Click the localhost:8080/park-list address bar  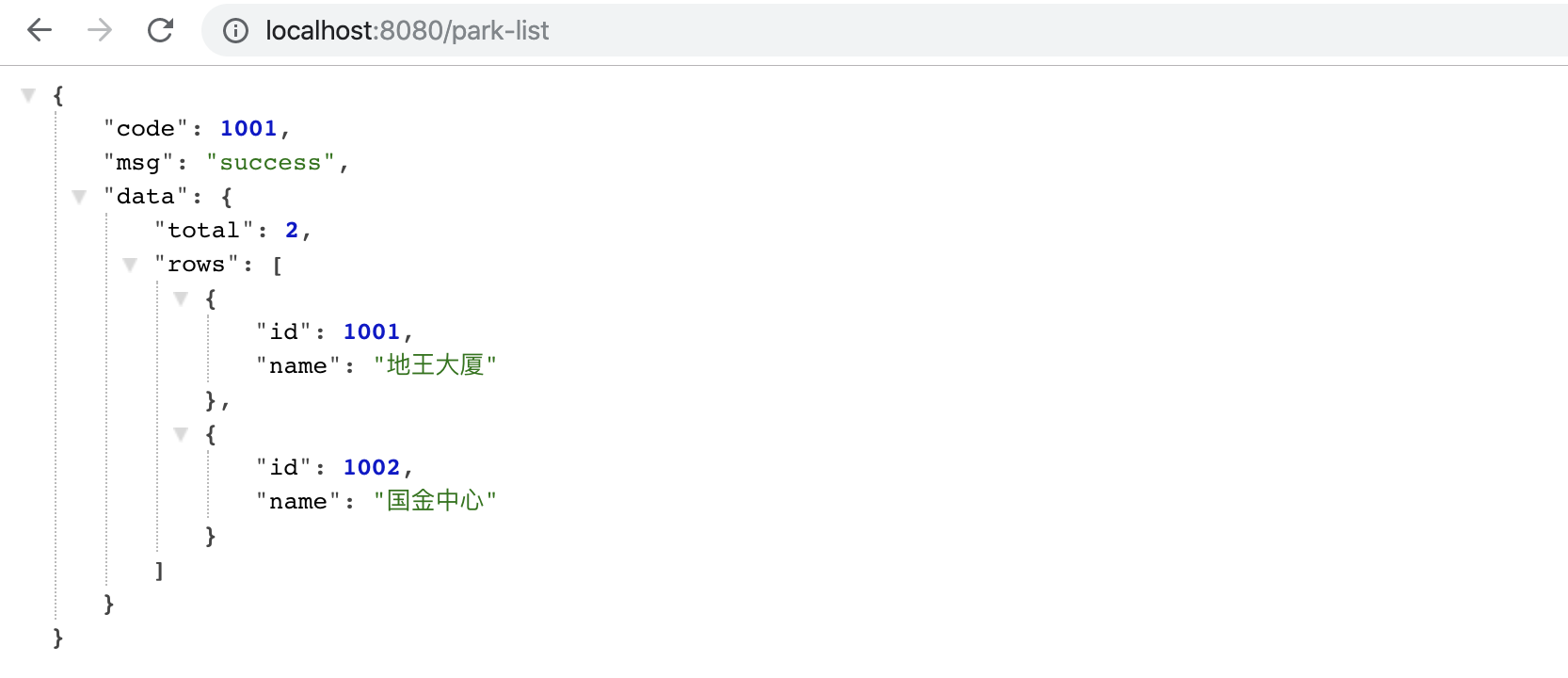pos(659,31)
